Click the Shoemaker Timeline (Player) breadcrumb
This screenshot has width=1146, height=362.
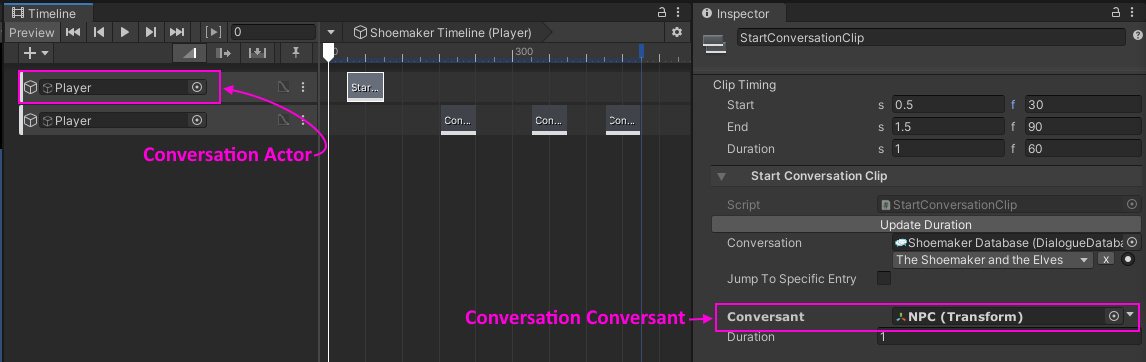pos(442,32)
